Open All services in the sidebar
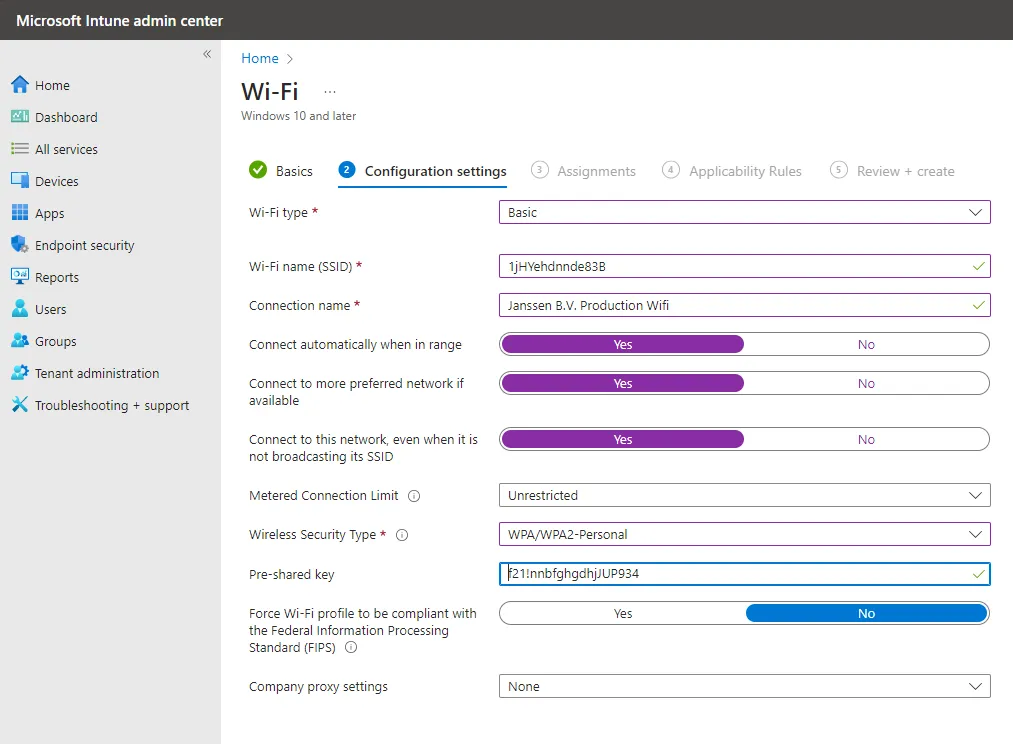This screenshot has width=1013, height=744. (x=66, y=149)
